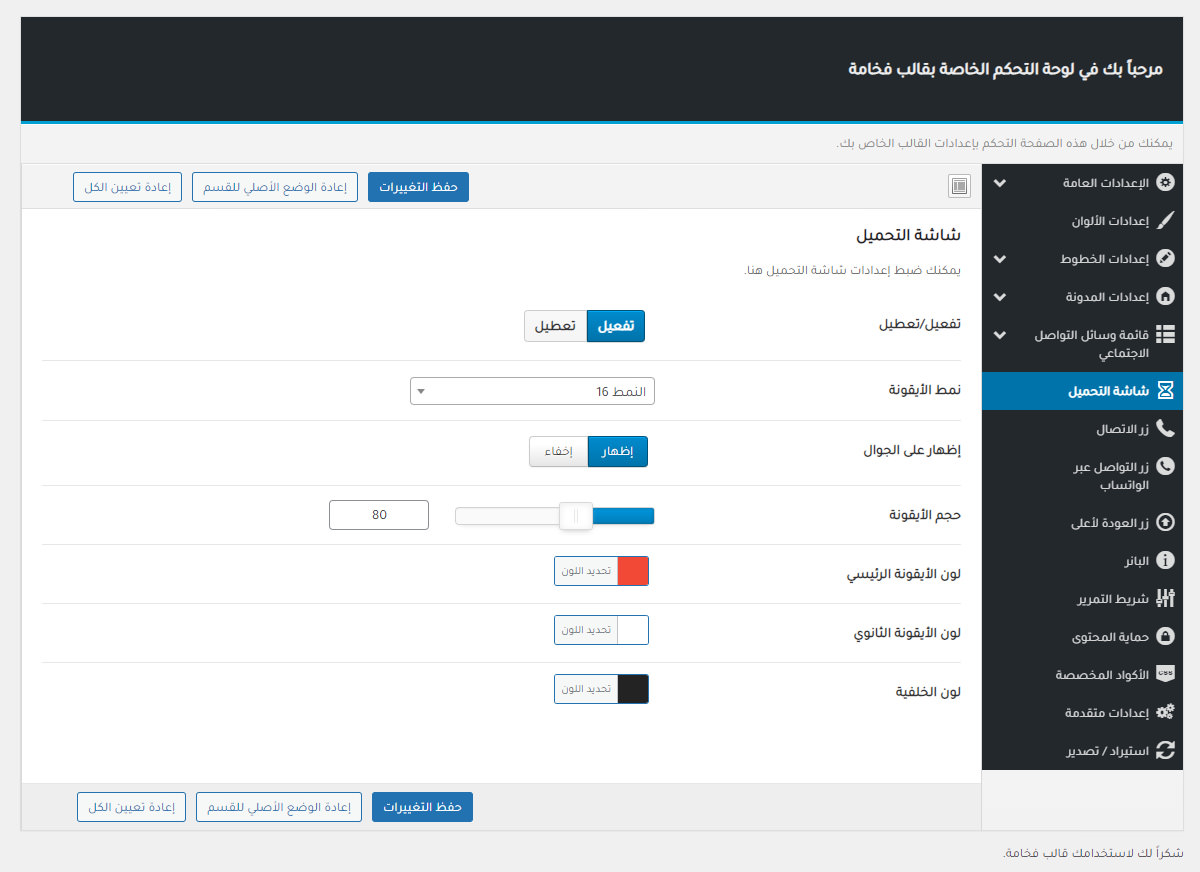
Task: Click the up-arrow icon for زر العودة لأعلى
Action: tap(1165, 523)
